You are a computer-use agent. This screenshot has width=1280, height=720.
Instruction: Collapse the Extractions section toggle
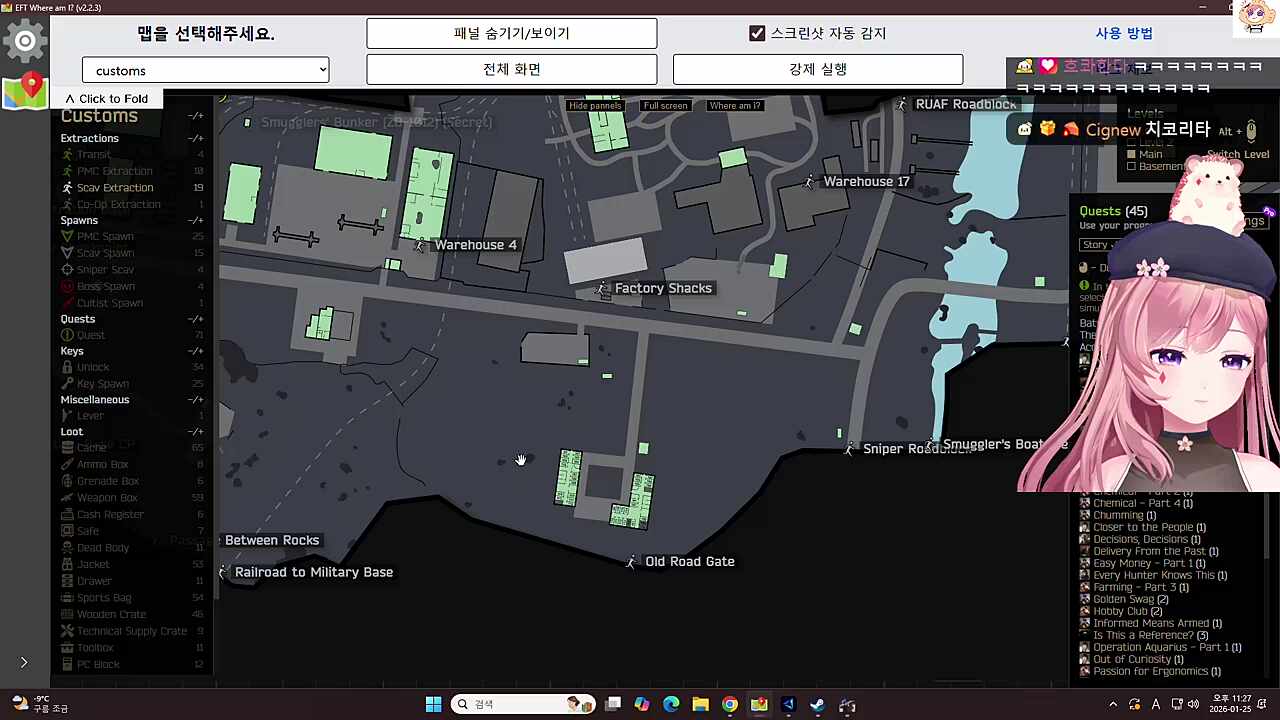click(196, 138)
